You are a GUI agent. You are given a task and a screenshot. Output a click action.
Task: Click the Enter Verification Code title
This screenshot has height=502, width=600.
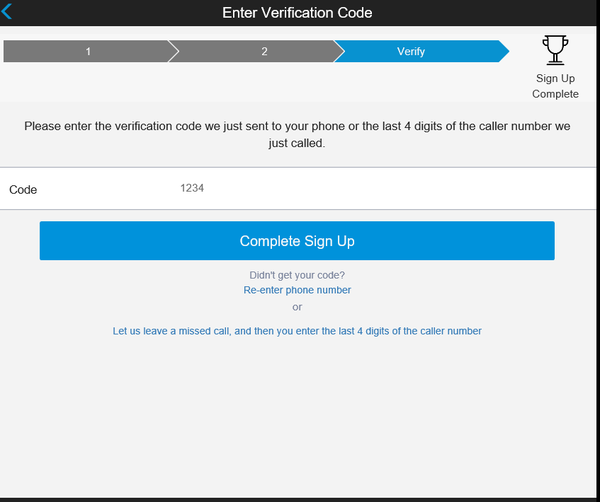point(297,13)
